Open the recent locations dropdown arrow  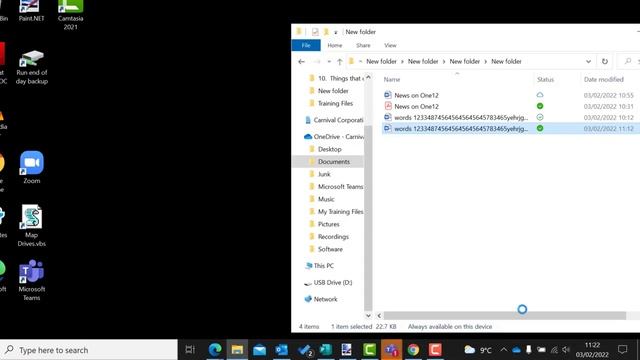tap(329, 62)
